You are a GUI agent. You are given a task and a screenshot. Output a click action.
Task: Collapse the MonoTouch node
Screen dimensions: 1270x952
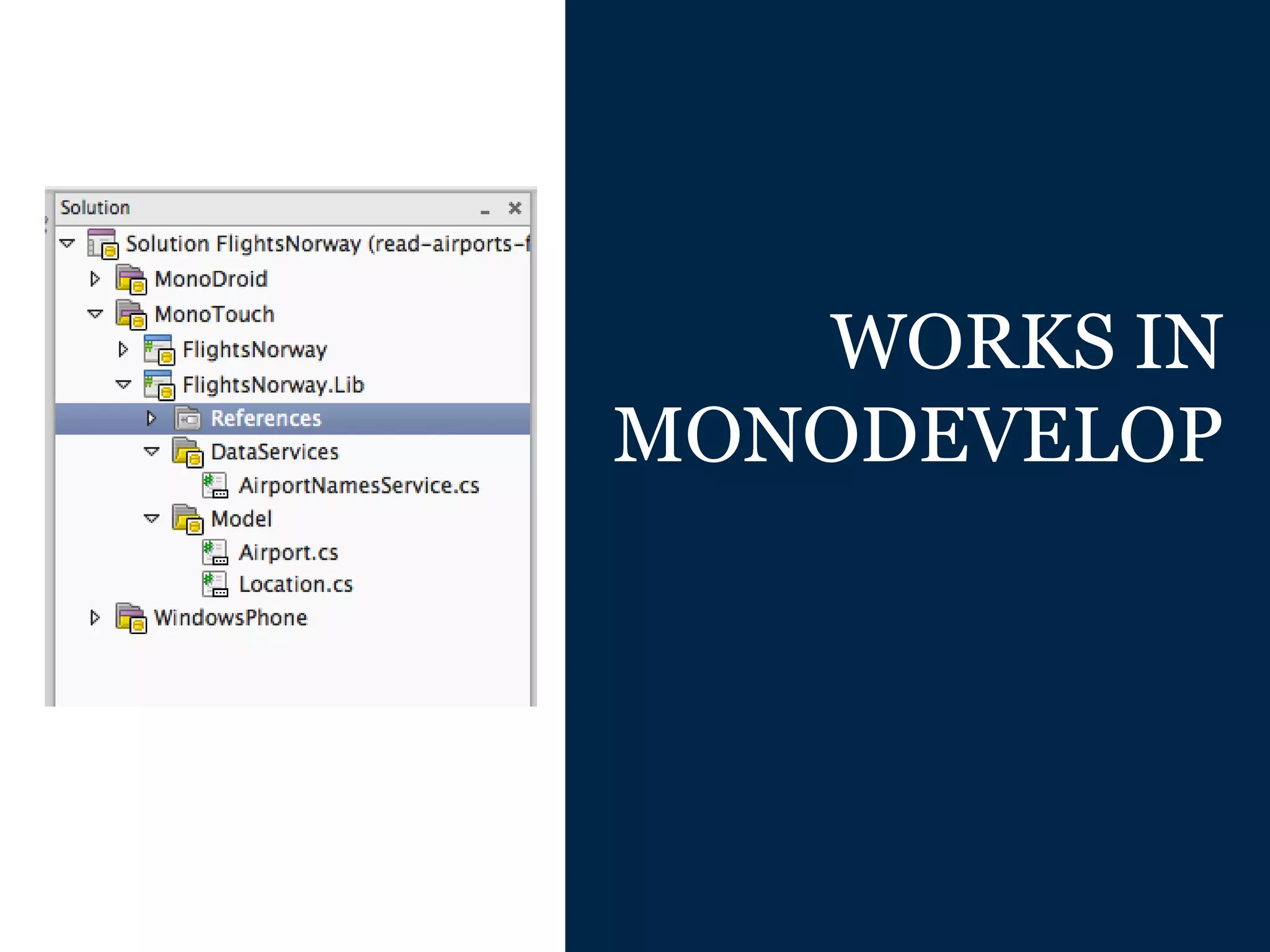(95, 314)
